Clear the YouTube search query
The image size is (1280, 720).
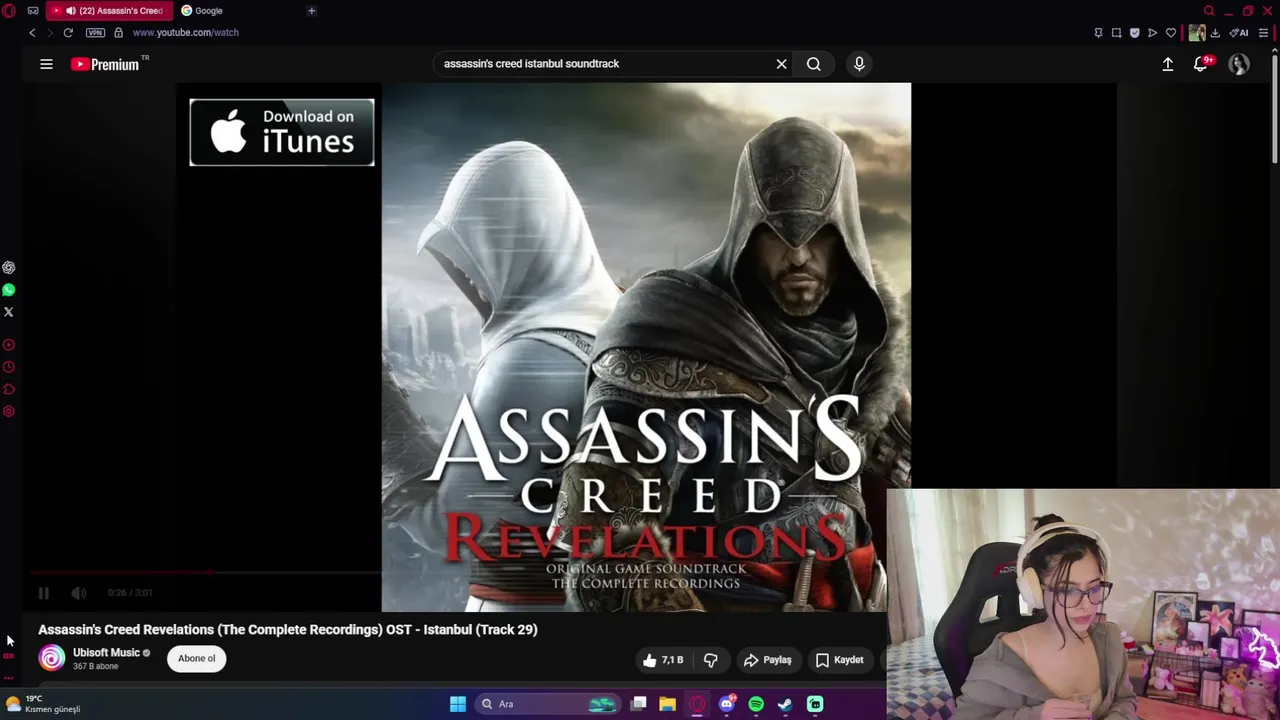[x=781, y=64]
